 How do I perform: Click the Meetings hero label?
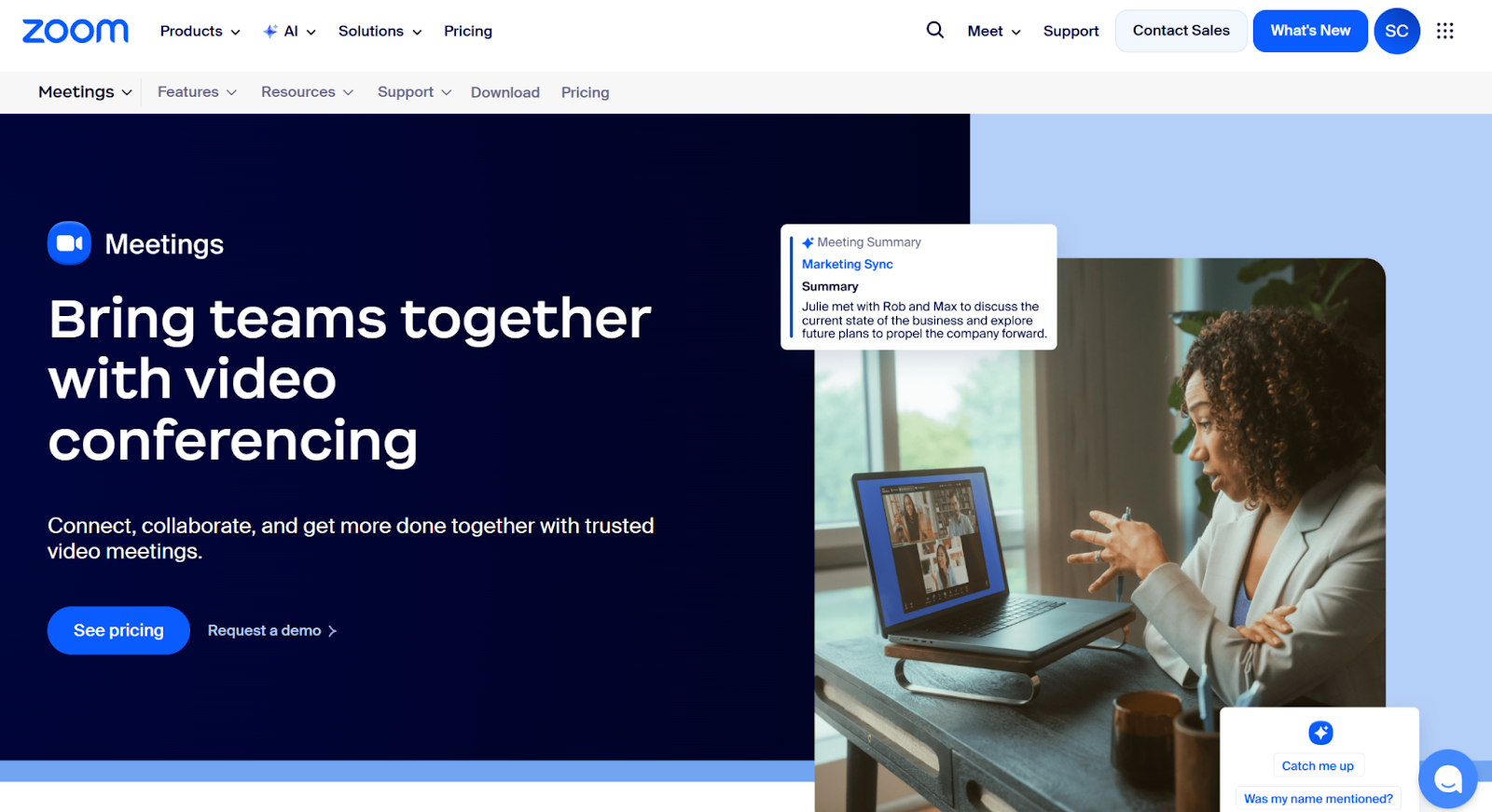pos(164,244)
